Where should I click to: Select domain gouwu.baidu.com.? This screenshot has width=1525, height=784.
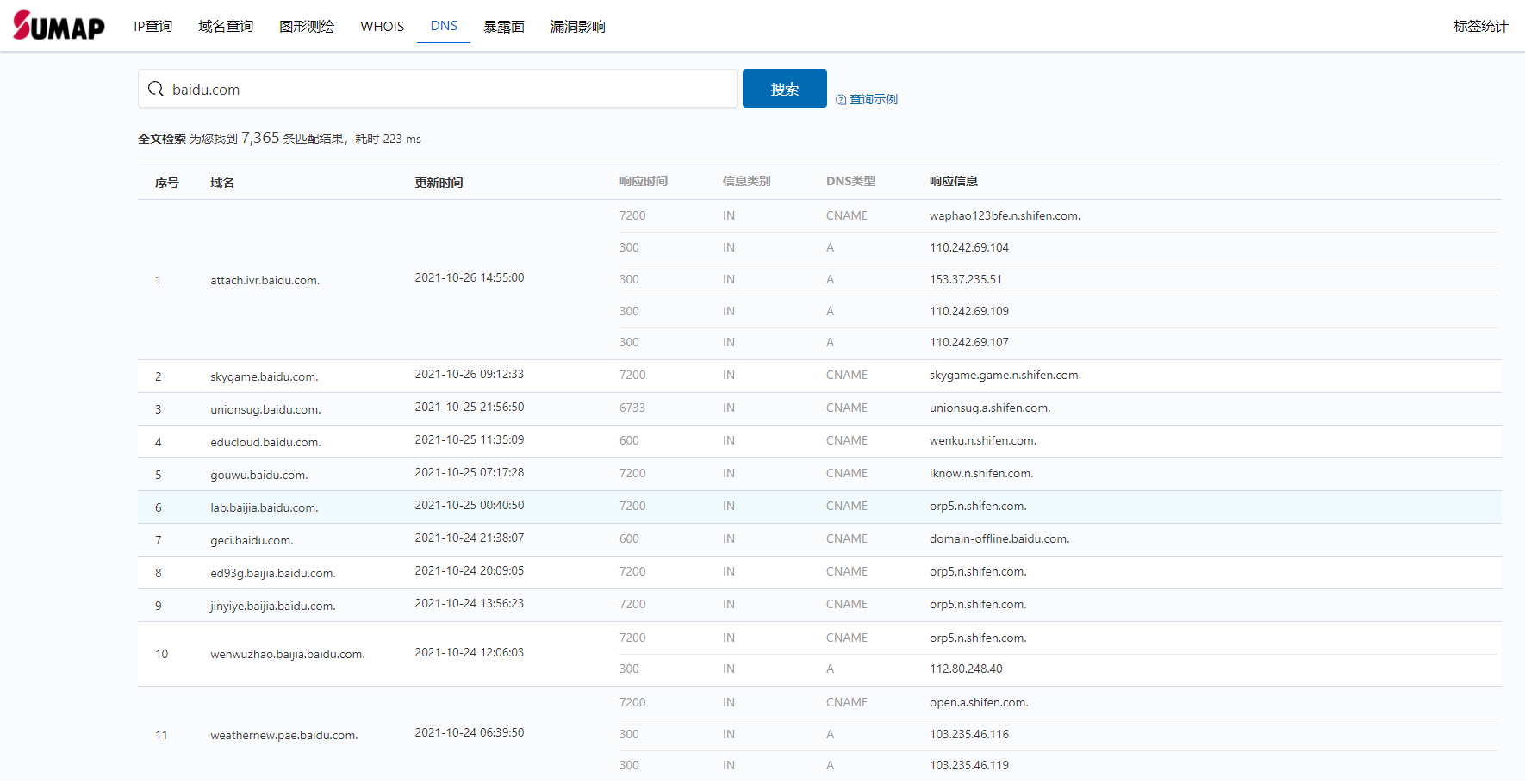pyautogui.click(x=258, y=476)
